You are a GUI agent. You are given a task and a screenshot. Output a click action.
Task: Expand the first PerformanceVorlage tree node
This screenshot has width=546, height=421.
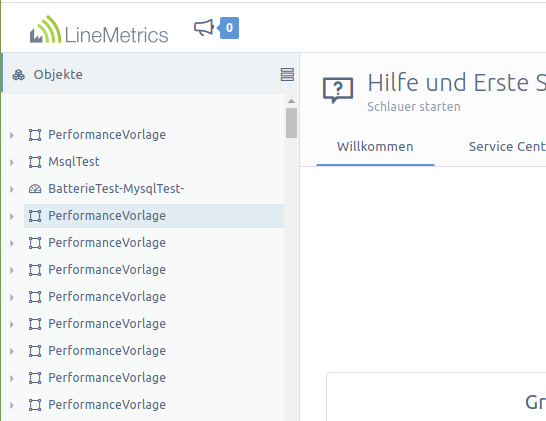point(12,135)
